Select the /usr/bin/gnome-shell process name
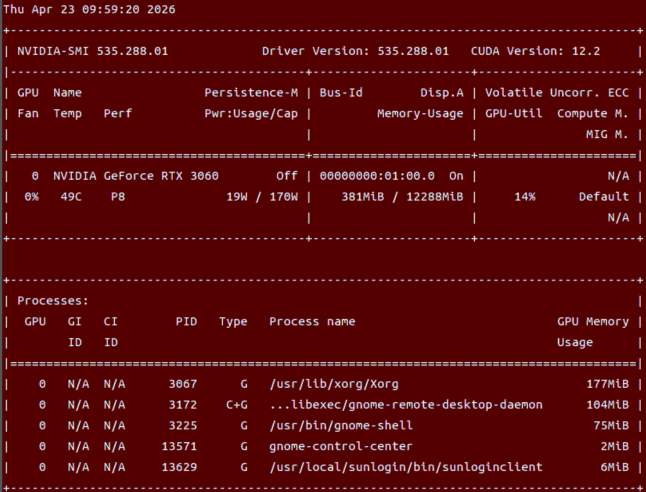Image resolution: width=646 pixels, height=492 pixels. click(341, 426)
